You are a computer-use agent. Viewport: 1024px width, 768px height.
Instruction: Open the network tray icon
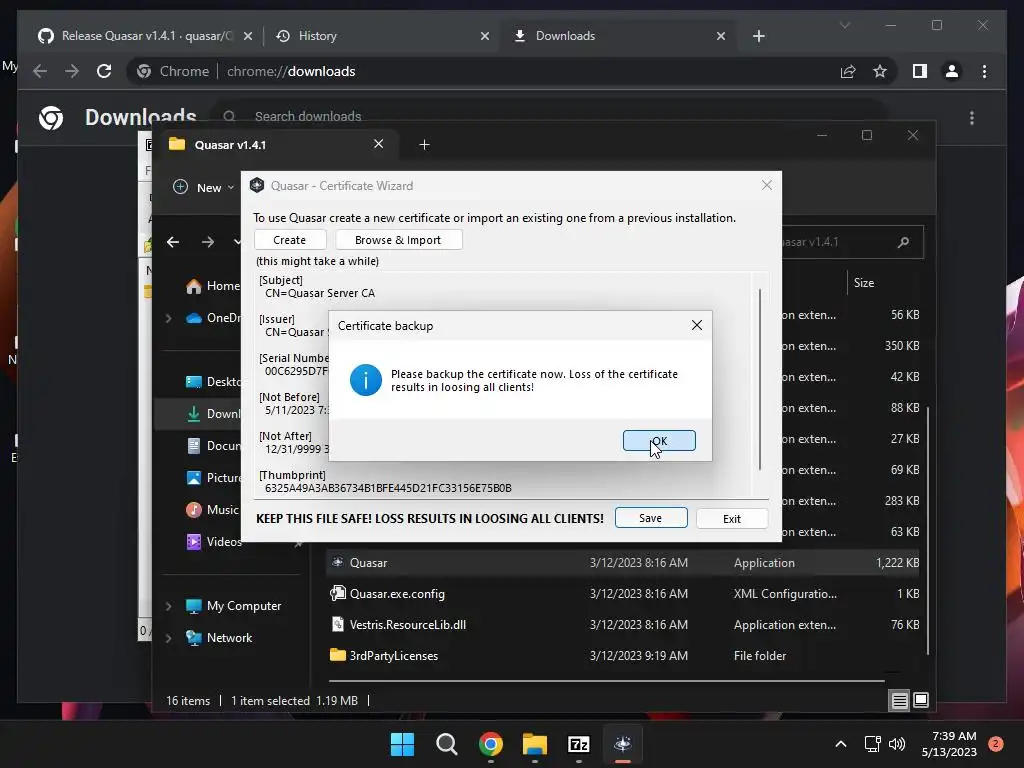tap(872, 744)
